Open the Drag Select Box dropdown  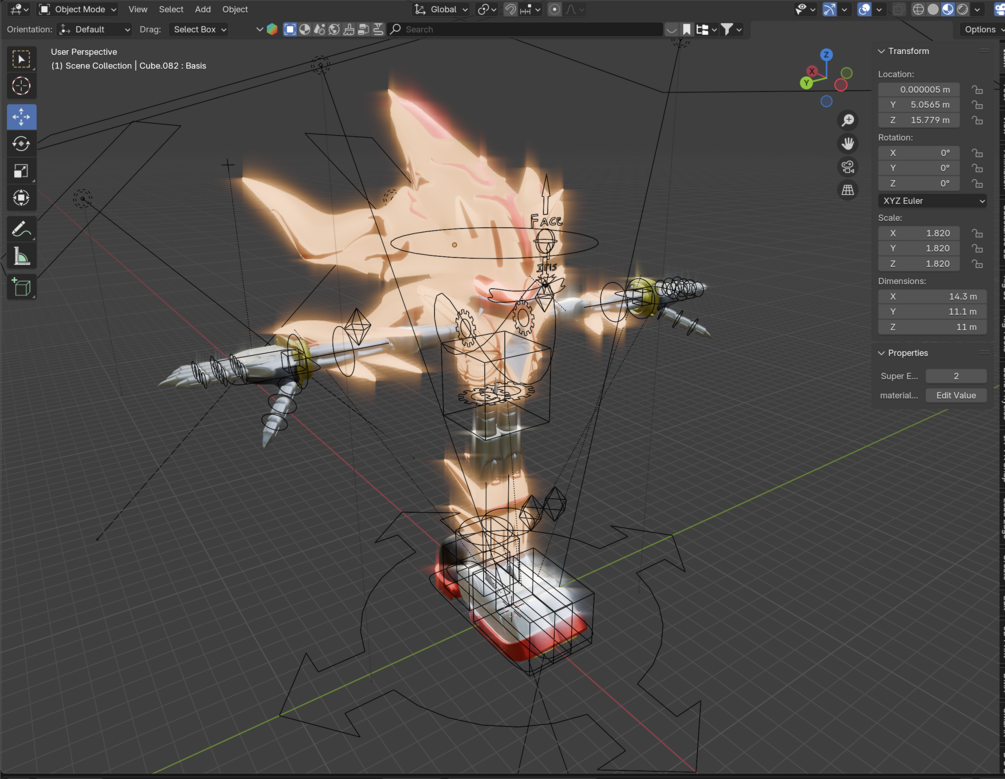[199, 29]
